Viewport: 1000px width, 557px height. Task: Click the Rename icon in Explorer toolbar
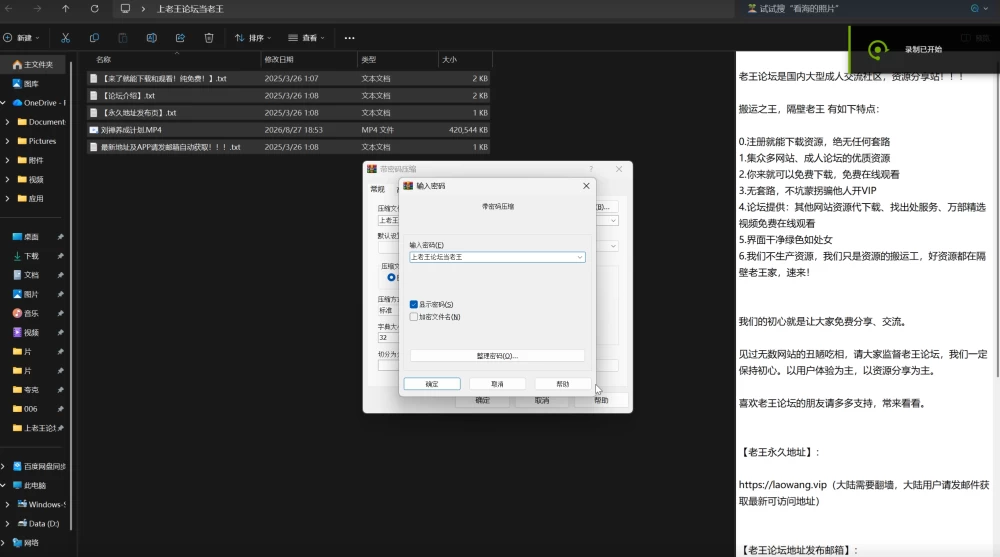coord(152,38)
